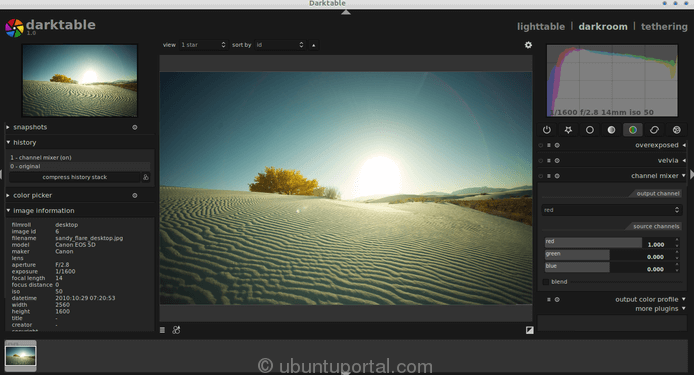Image resolution: width=694 pixels, height=375 pixels.
Task: Switch to lighttable view
Action: pyautogui.click(x=541, y=27)
